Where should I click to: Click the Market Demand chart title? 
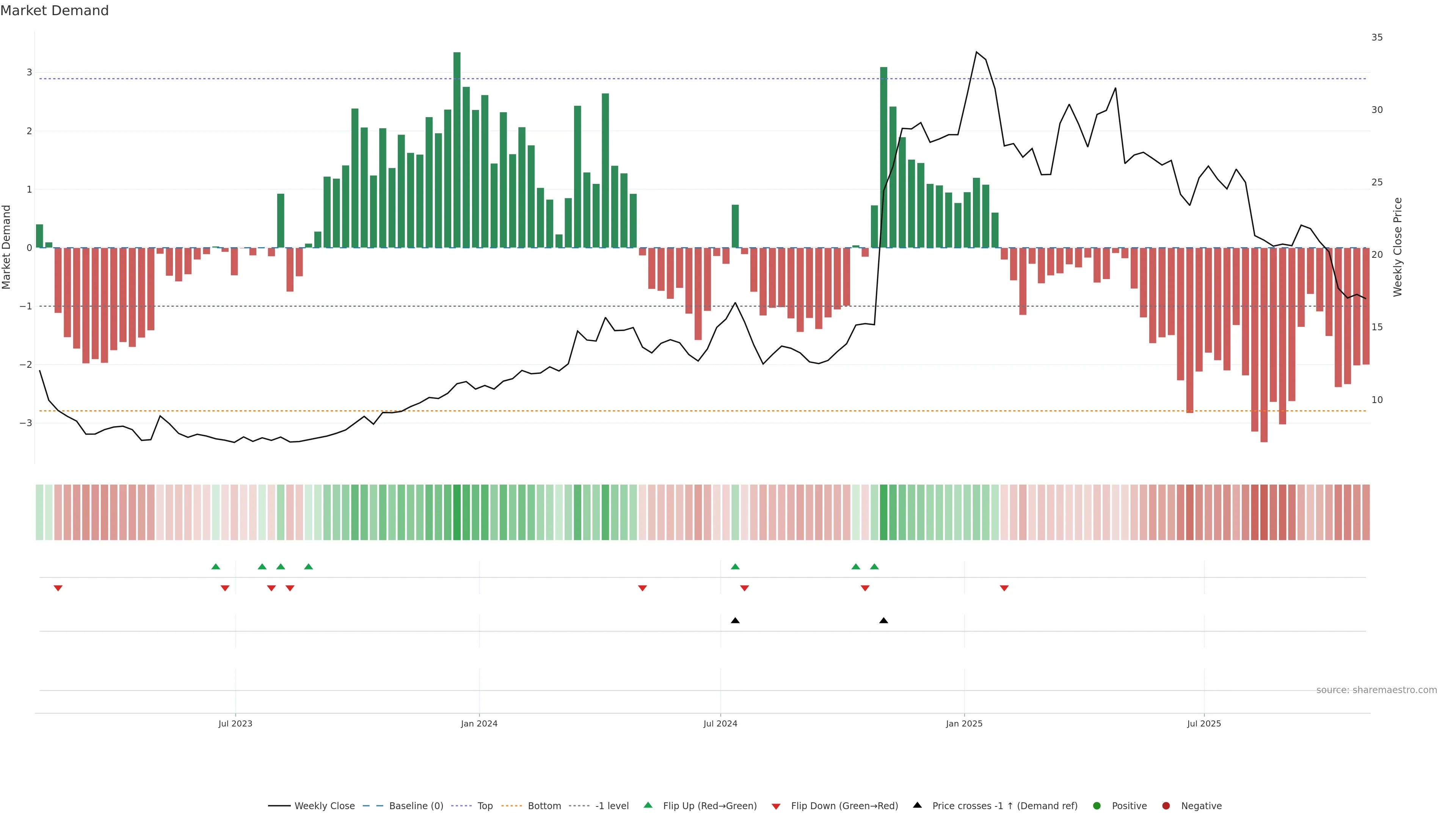pos(54,11)
